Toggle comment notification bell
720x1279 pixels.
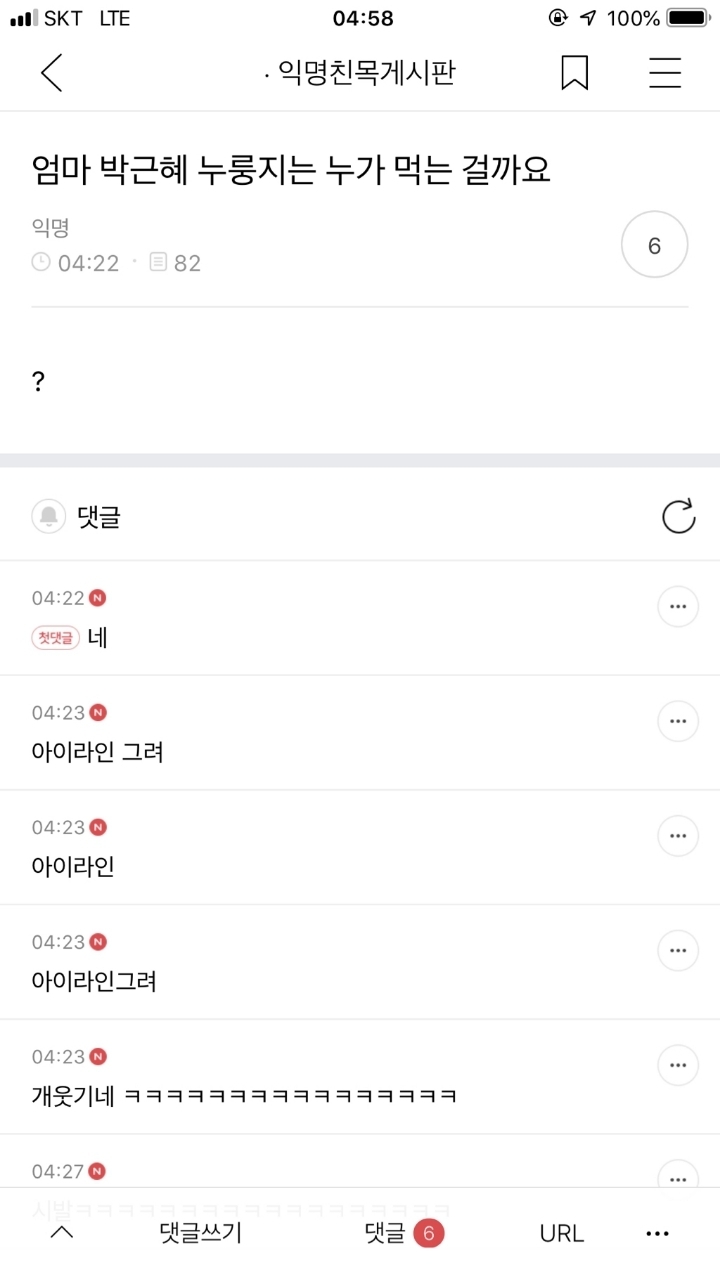[48, 517]
